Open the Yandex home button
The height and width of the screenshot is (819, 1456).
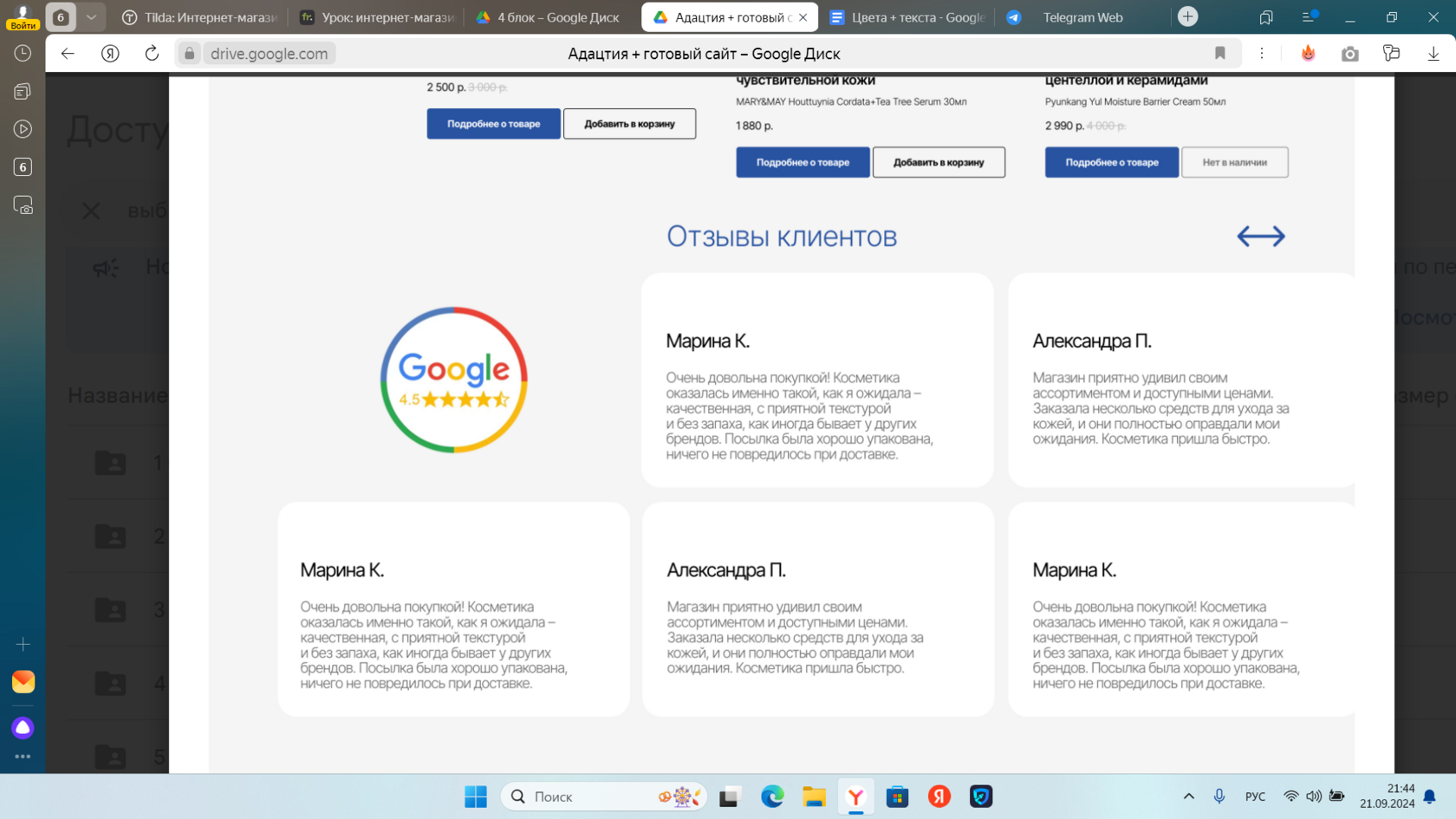(x=110, y=54)
